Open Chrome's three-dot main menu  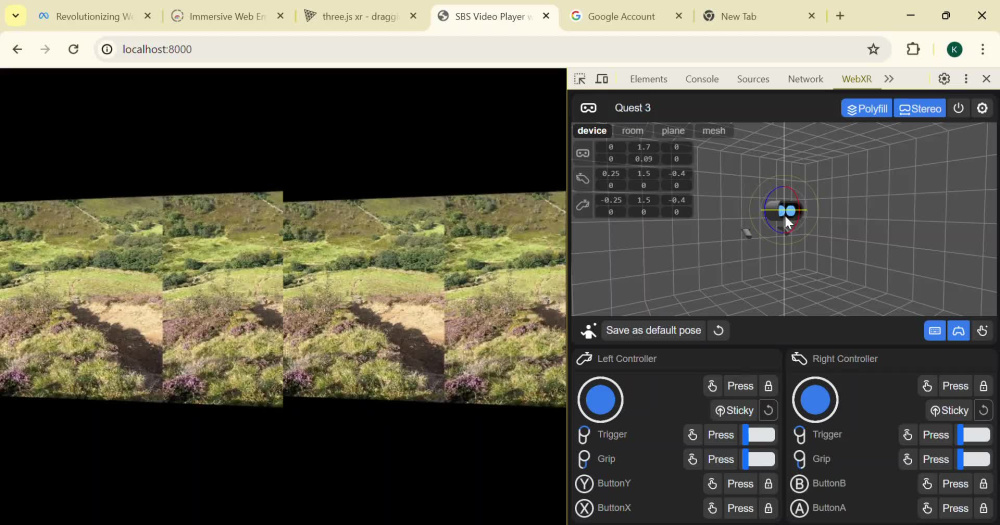(983, 49)
